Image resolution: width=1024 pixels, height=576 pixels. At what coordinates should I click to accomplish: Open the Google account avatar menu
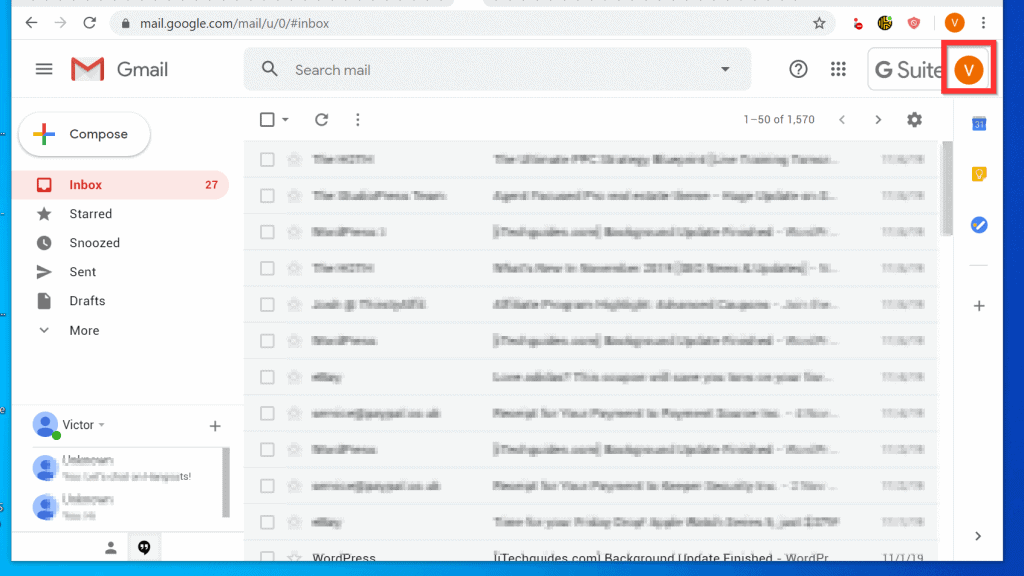968,69
